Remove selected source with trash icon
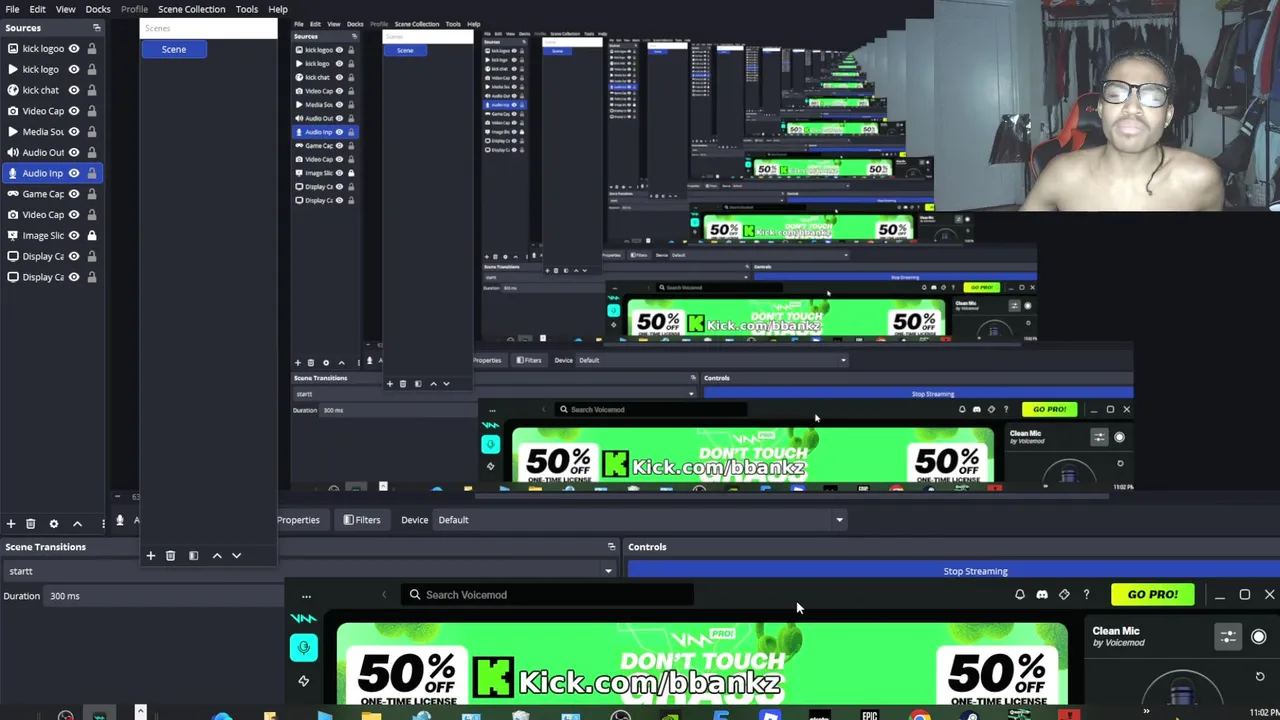This screenshot has width=1280, height=720. tap(31, 523)
